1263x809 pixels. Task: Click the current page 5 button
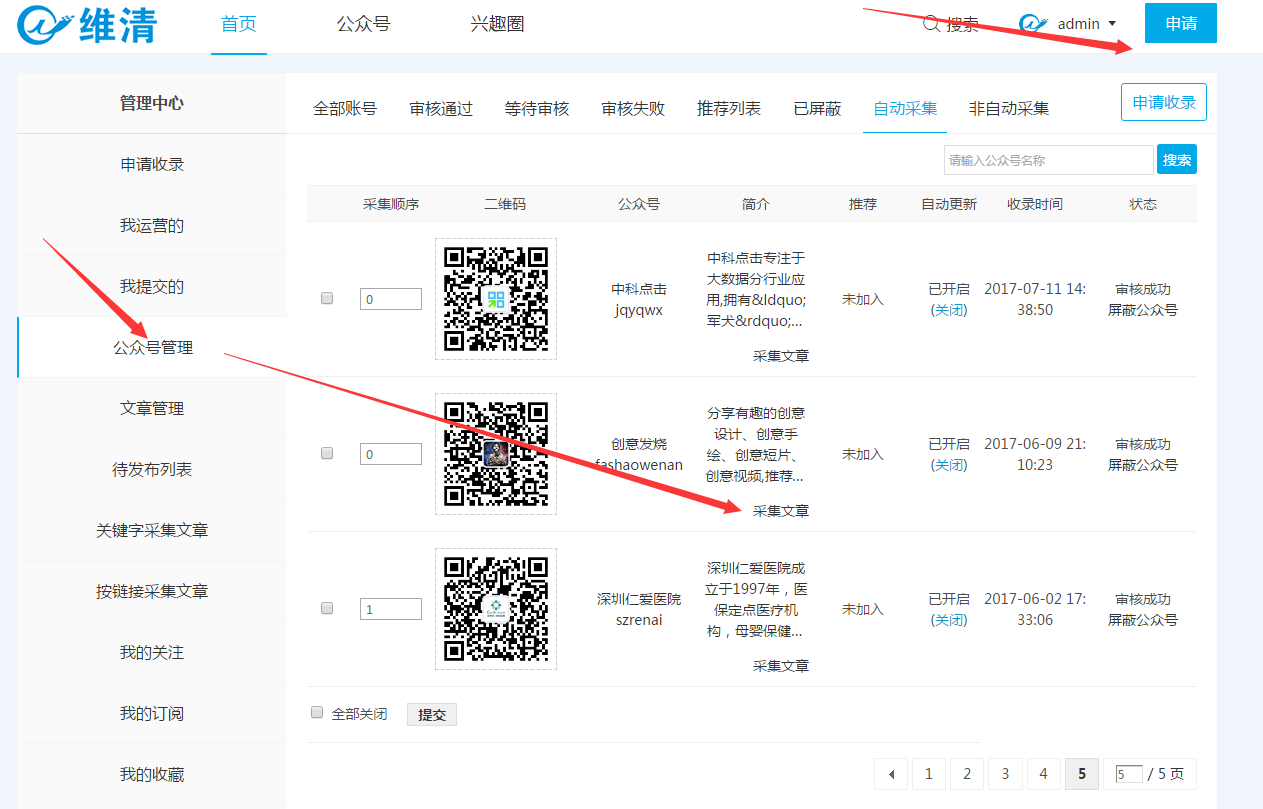1081,774
